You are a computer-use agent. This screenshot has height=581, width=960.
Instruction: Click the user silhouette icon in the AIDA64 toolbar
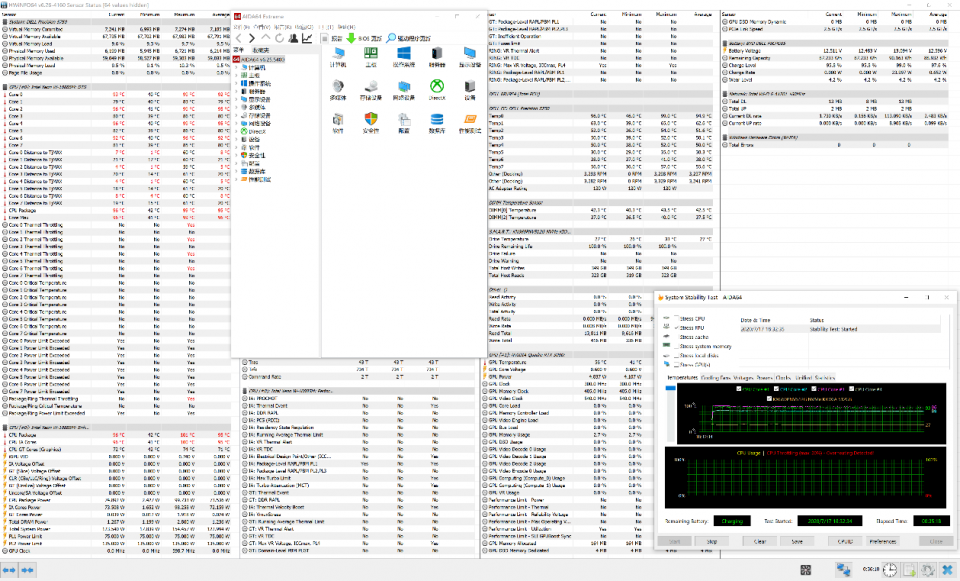293,38
